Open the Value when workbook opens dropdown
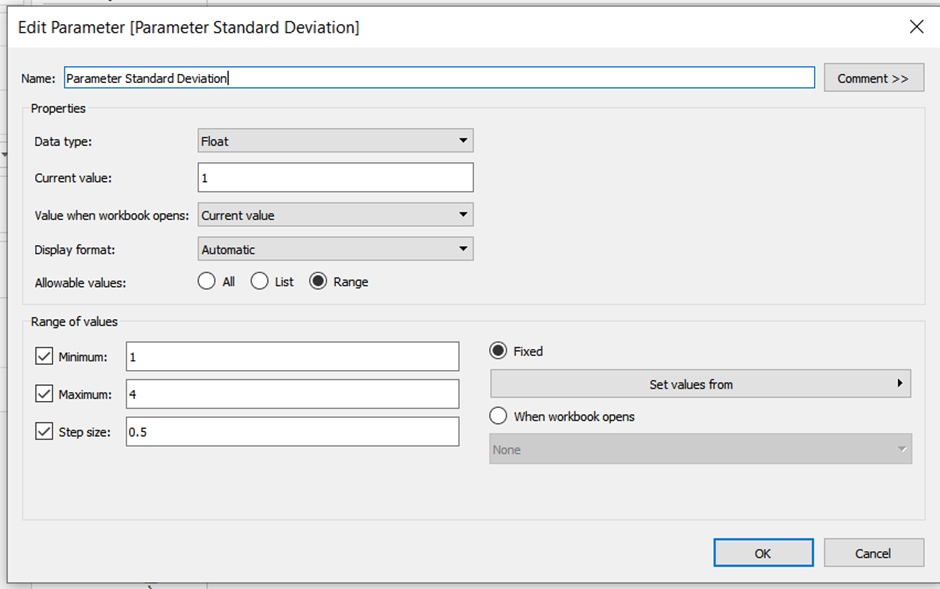This screenshot has width=940, height=589. [335, 214]
